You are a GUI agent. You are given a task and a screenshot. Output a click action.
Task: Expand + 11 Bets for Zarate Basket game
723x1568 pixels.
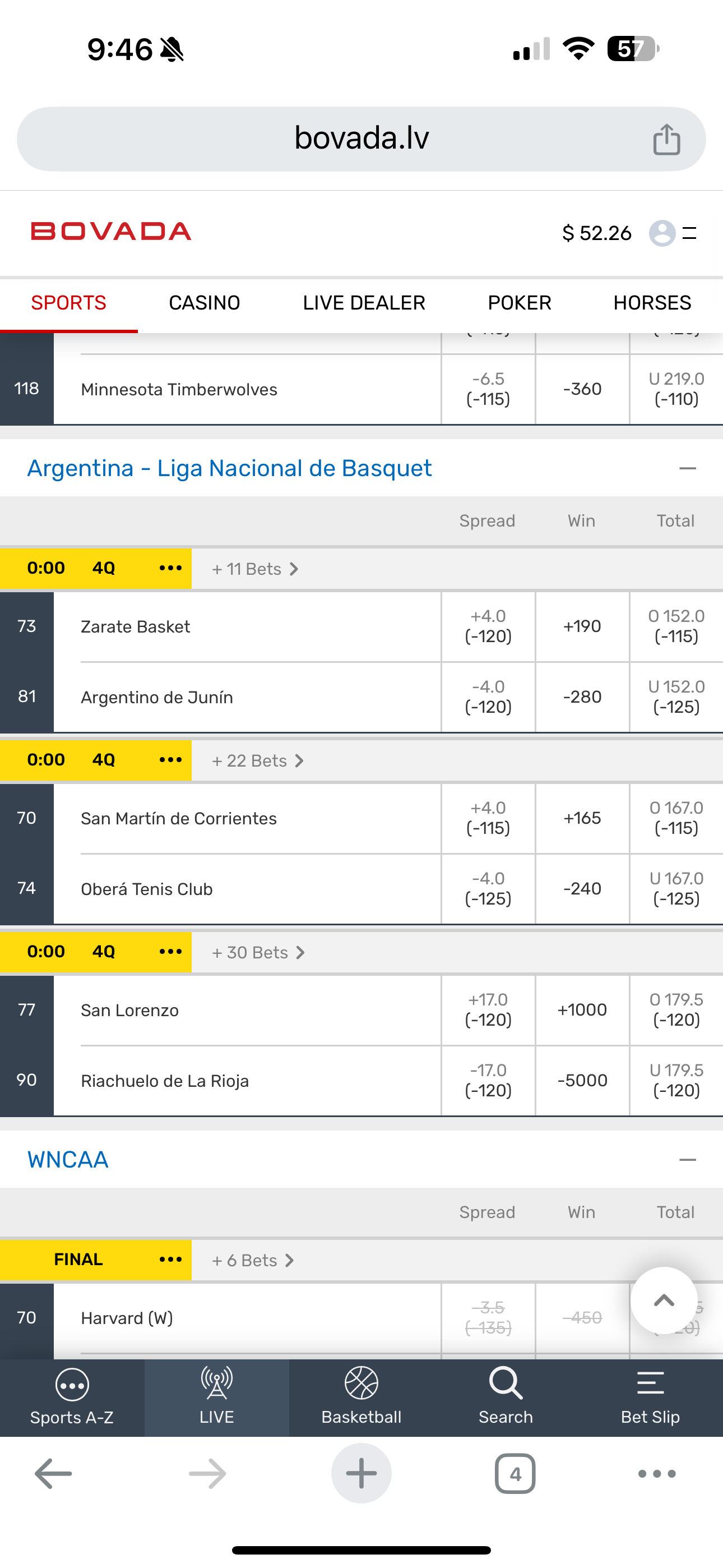[255, 569]
